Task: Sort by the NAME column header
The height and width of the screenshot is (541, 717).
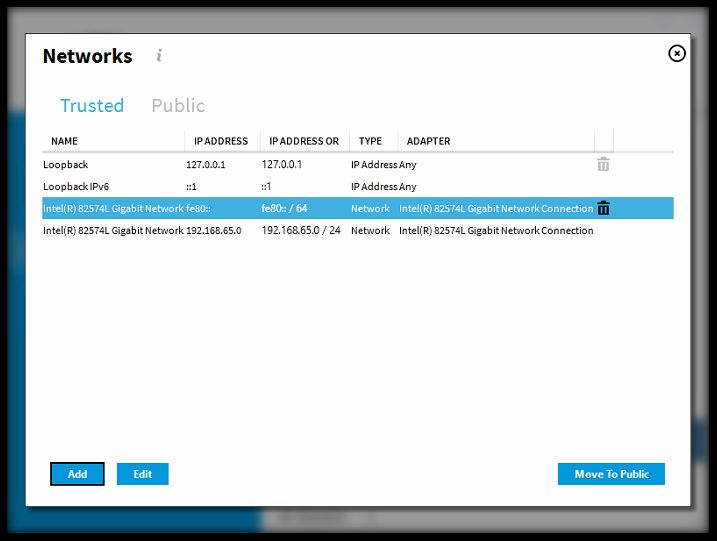Action: pyautogui.click(x=64, y=141)
